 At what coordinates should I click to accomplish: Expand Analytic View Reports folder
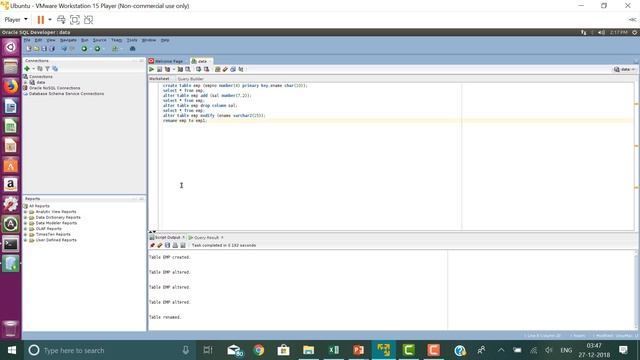[25, 212]
